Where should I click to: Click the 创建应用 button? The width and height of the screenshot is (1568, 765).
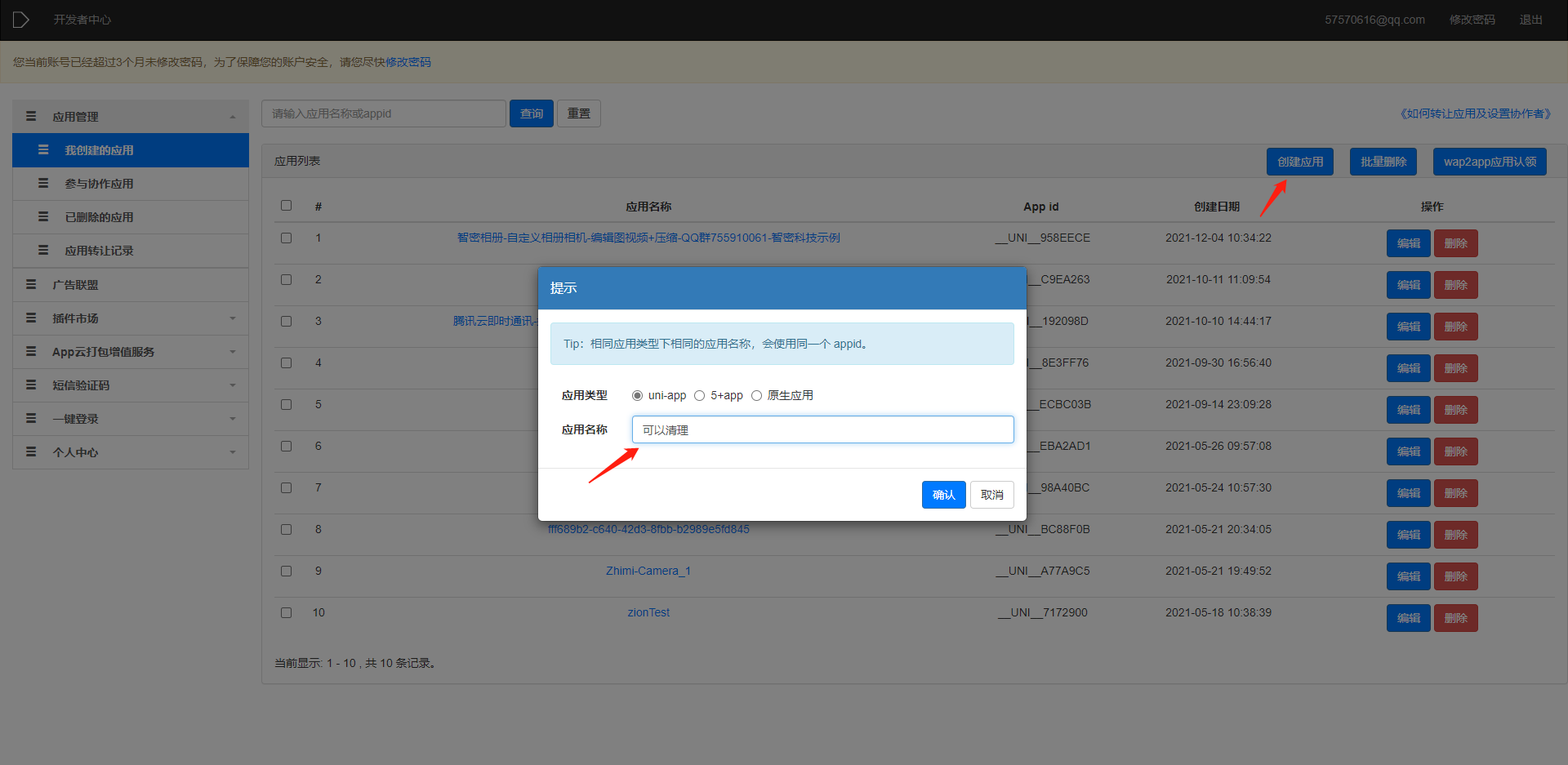point(1300,162)
